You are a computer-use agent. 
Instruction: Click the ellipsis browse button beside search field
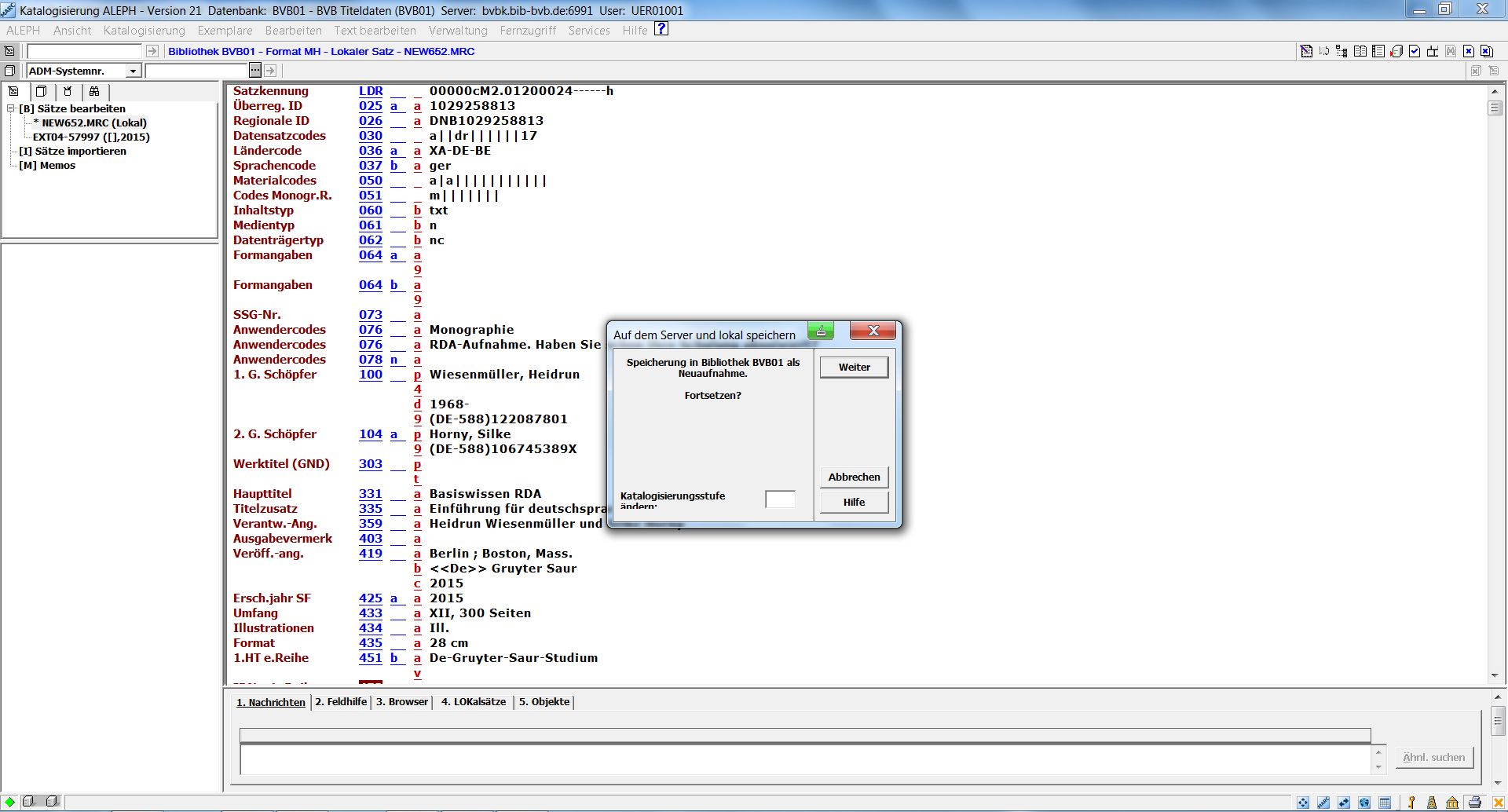tap(254, 71)
